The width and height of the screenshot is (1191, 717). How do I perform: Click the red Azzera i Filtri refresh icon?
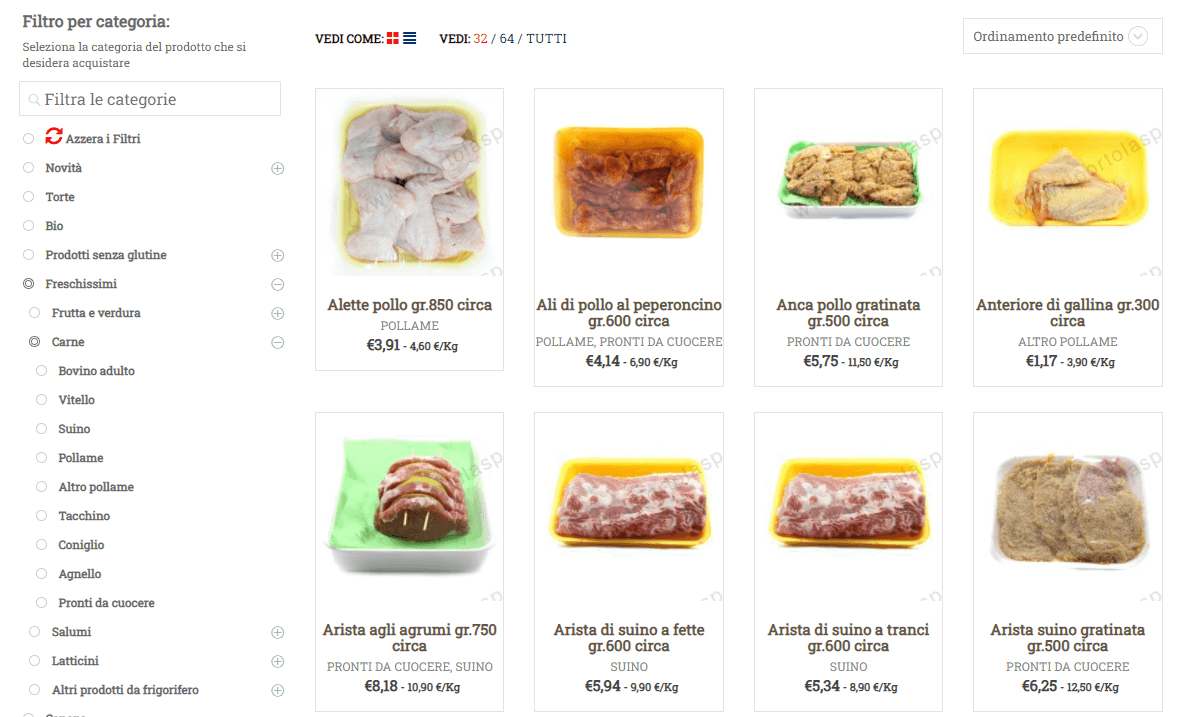pos(54,137)
